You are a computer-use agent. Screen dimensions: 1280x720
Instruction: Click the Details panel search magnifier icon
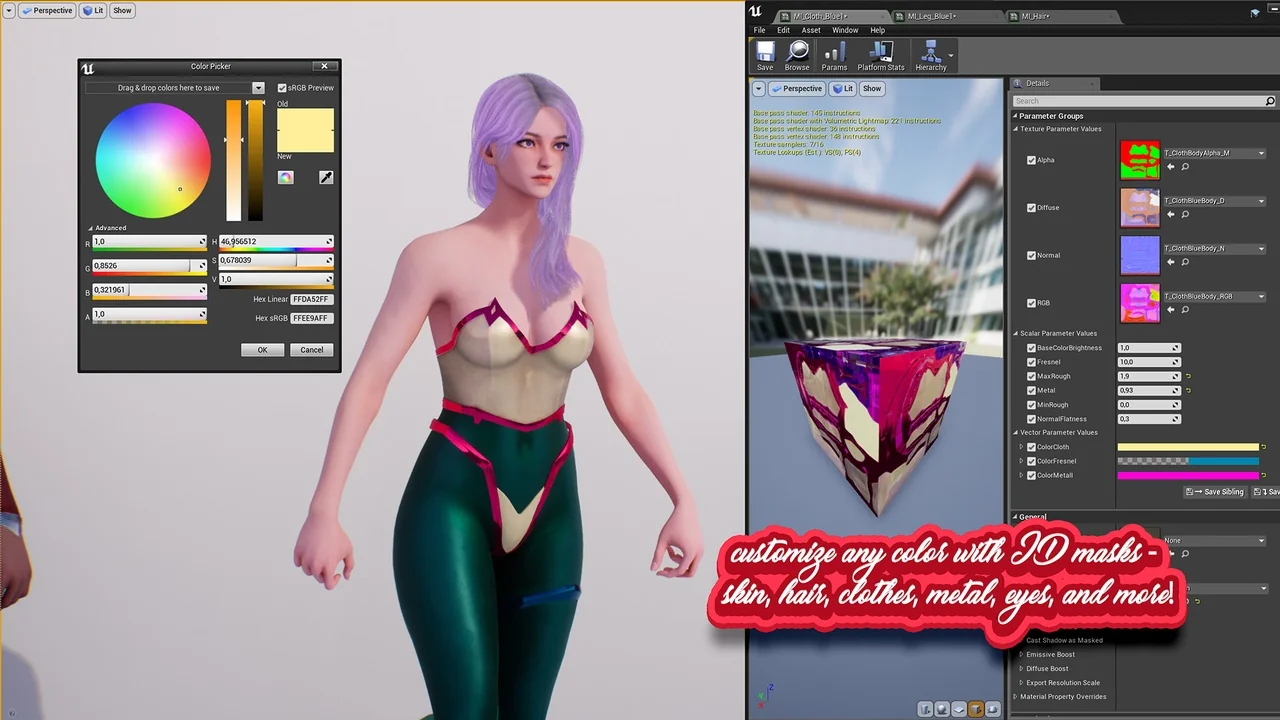click(1269, 101)
